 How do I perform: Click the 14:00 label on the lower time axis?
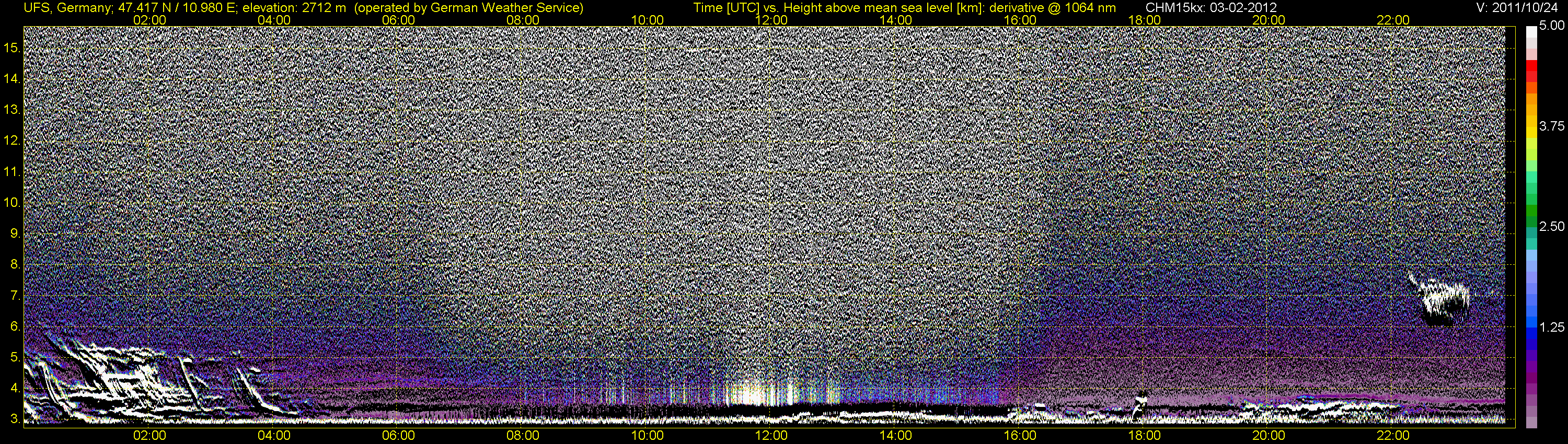[896, 436]
